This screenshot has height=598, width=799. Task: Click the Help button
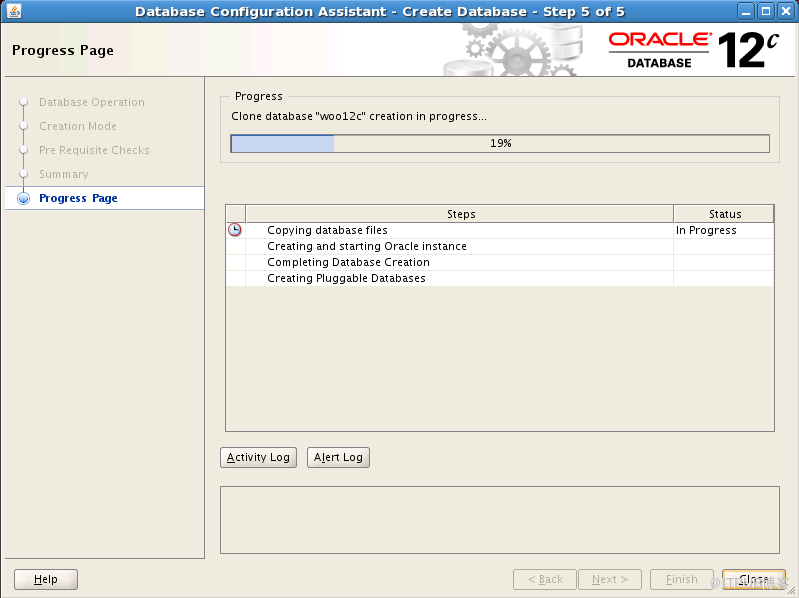(x=46, y=579)
